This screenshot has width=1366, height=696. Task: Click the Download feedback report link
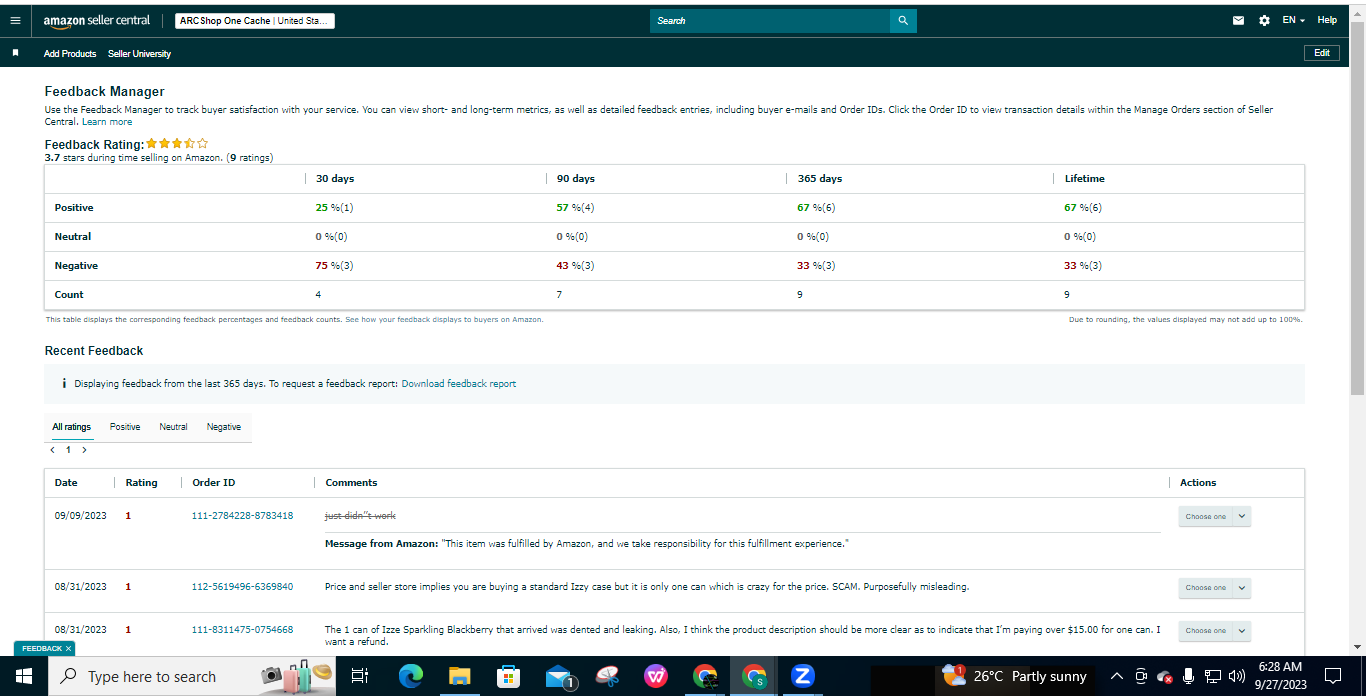click(459, 384)
